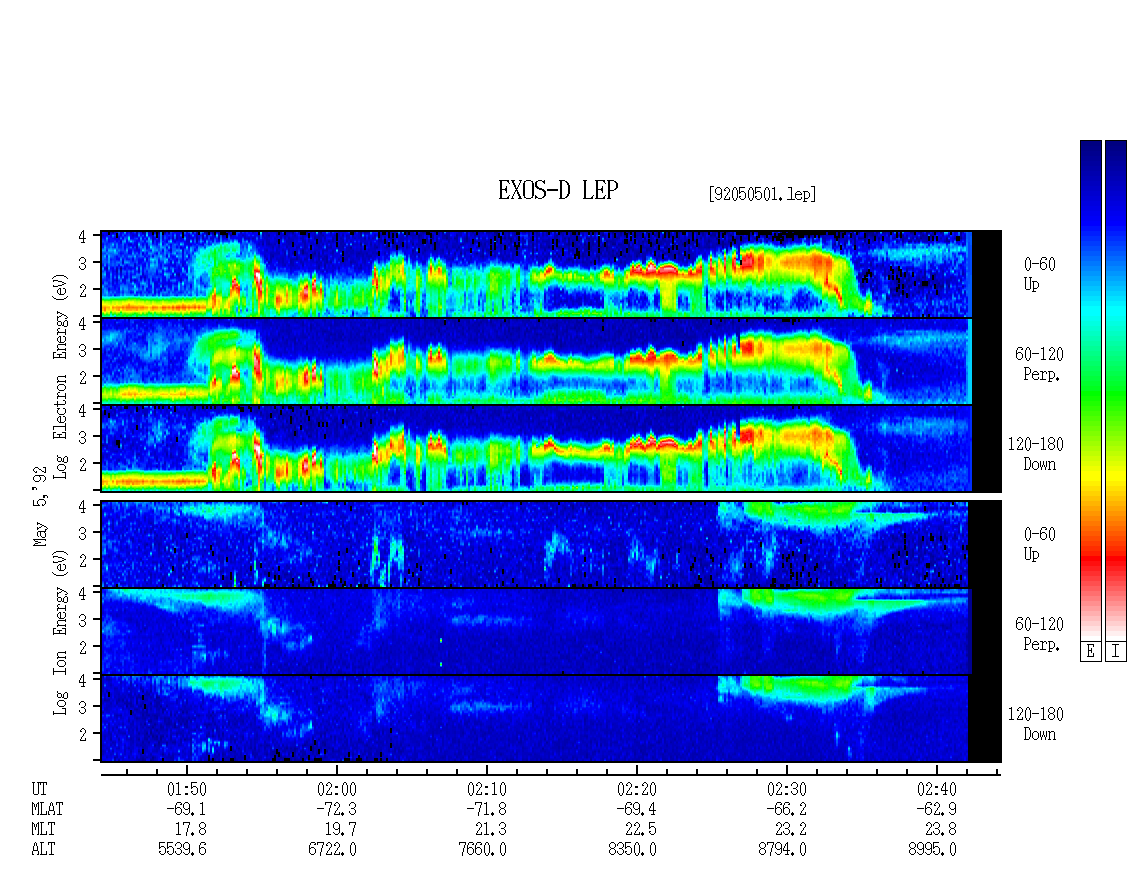Click the ALT value 5539.6
Viewport: 1130px width, 875px height.
tap(182, 850)
